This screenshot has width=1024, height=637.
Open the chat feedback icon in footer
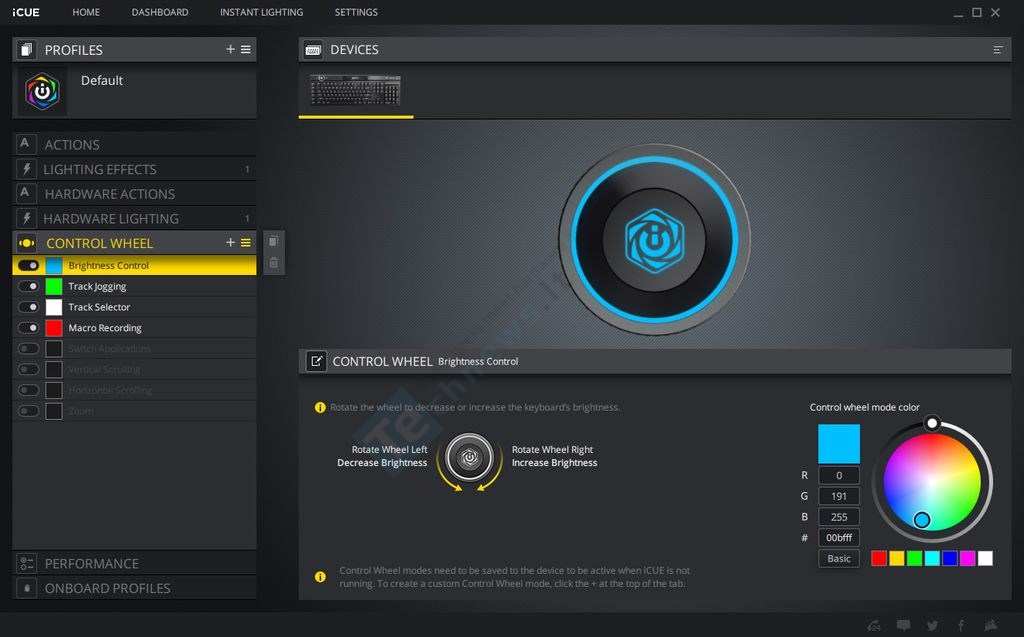(903, 625)
